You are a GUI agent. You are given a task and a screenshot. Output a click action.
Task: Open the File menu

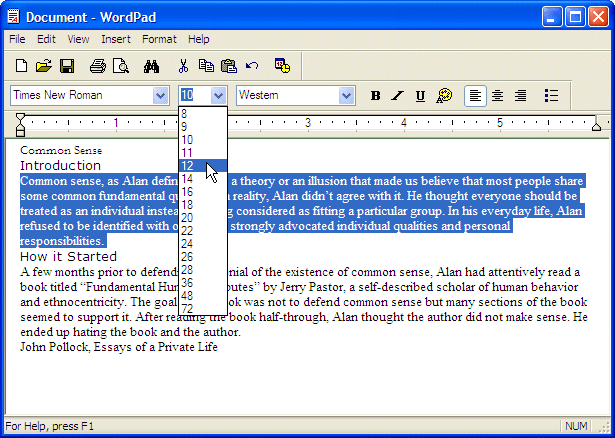click(17, 39)
